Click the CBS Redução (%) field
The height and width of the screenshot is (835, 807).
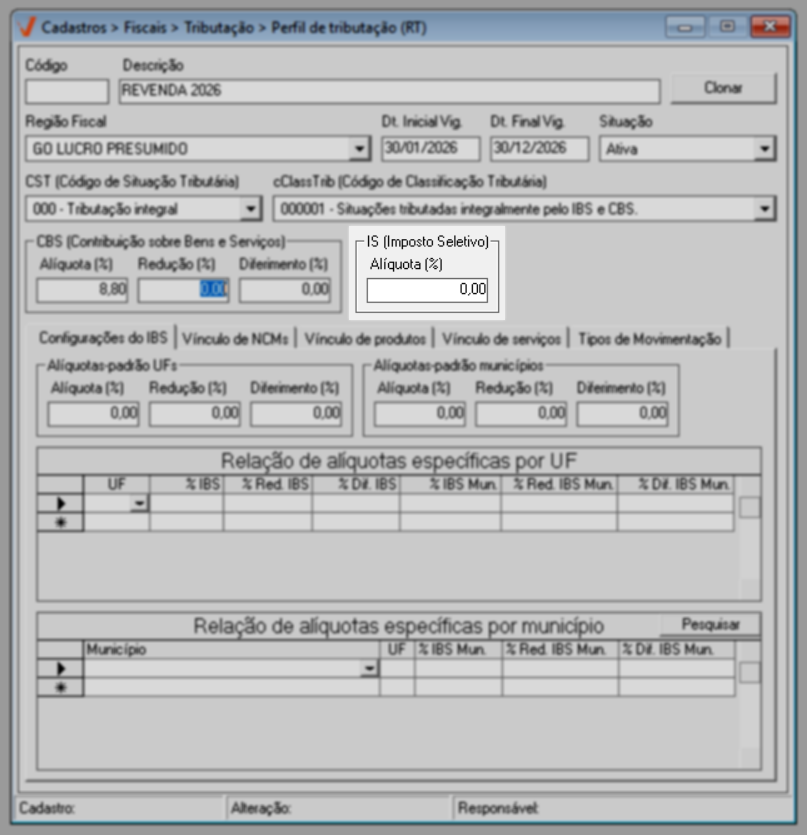[x=183, y=290]
